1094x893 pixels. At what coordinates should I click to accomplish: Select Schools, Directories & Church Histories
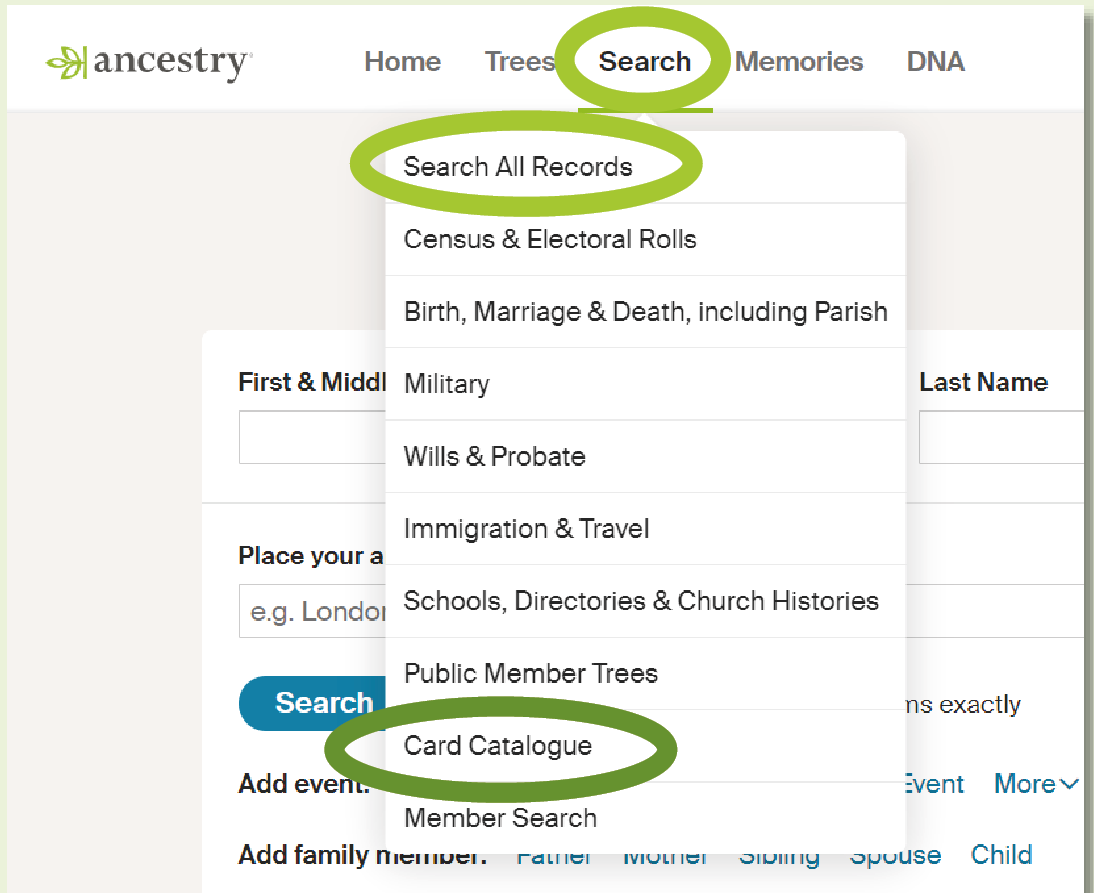[x=641, y=601]
